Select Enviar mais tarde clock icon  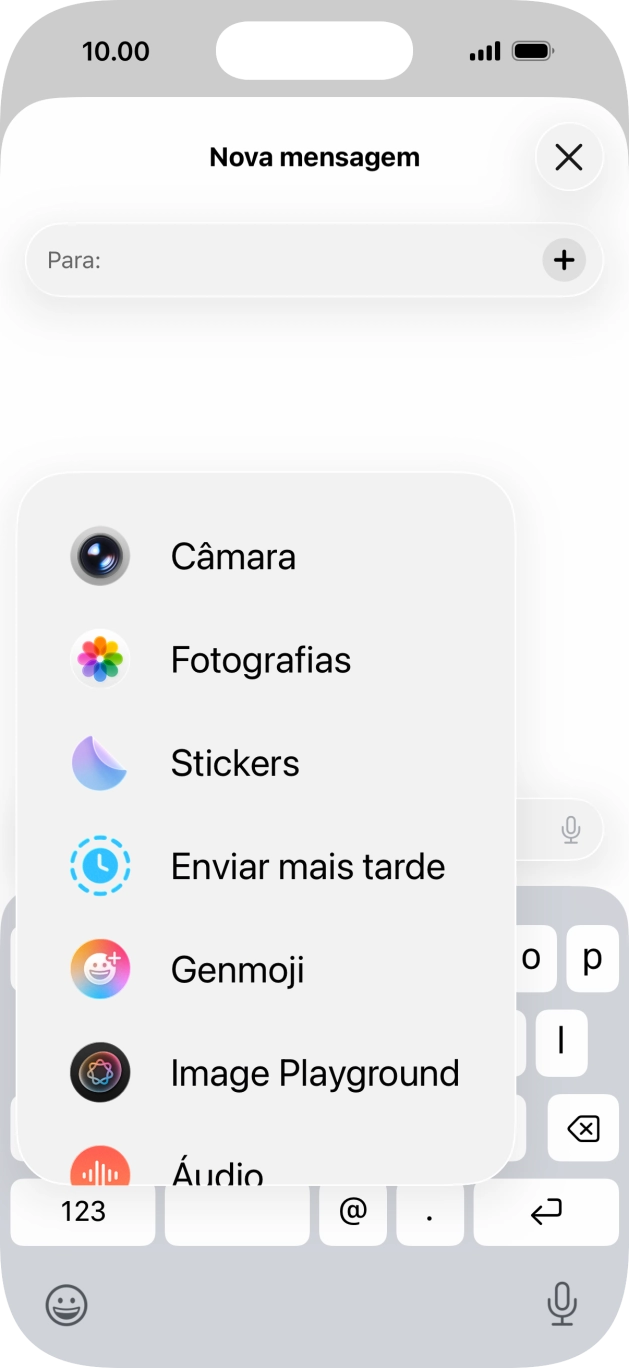100,866
